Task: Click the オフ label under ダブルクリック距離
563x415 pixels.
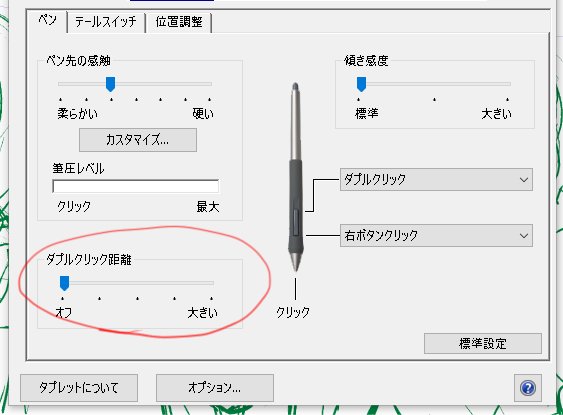Action: pos(64,313)
